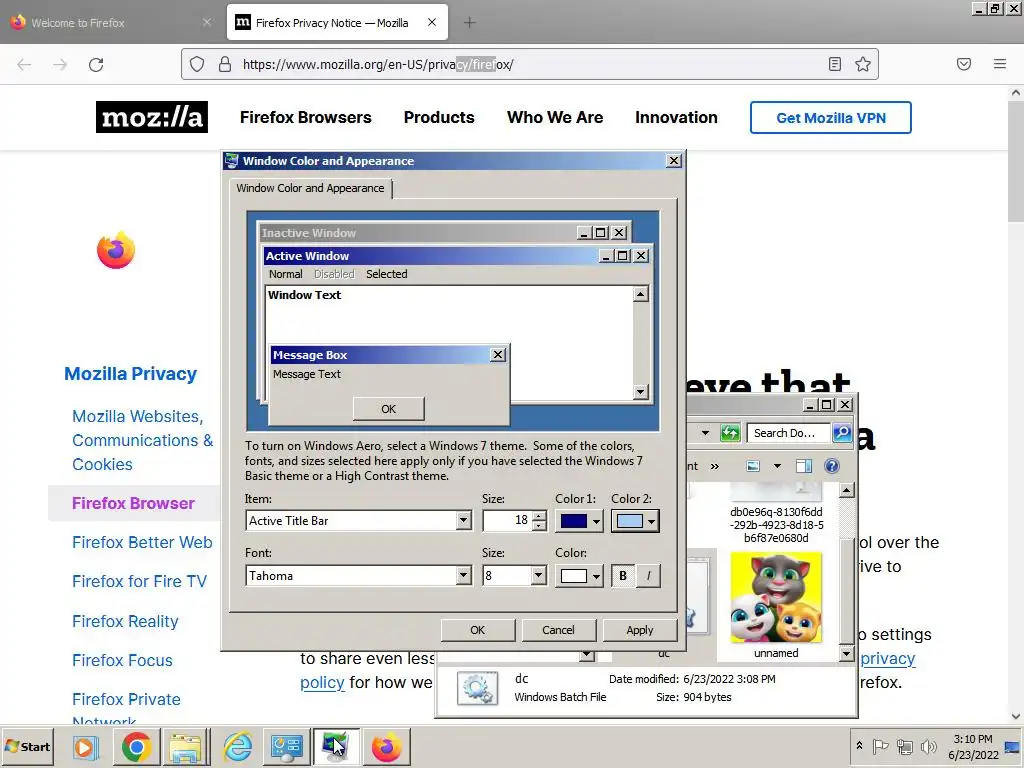Toggle italic font button
Screen dimensions: 1024x768
648,575
